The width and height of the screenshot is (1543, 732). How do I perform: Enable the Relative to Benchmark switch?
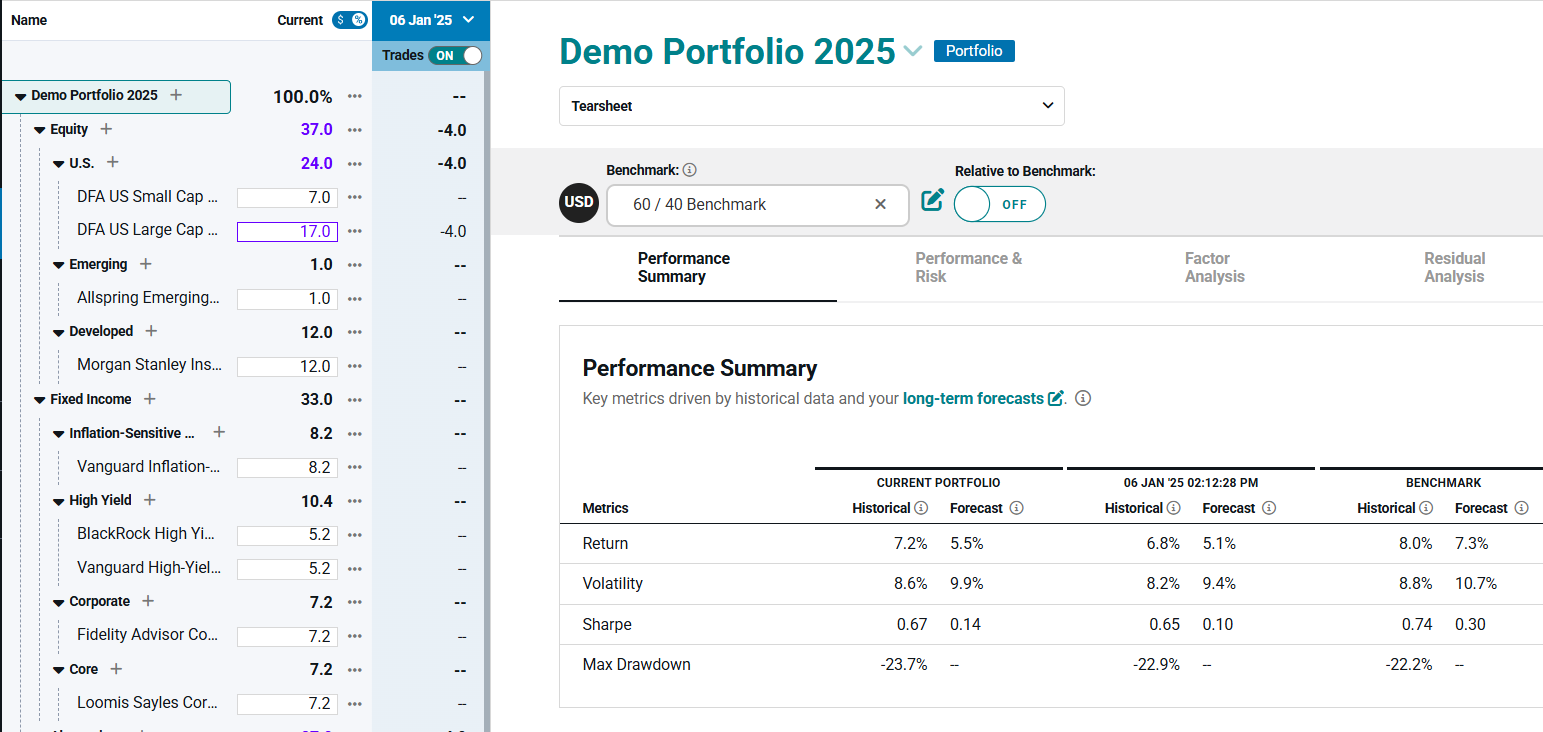coord(999,204)
